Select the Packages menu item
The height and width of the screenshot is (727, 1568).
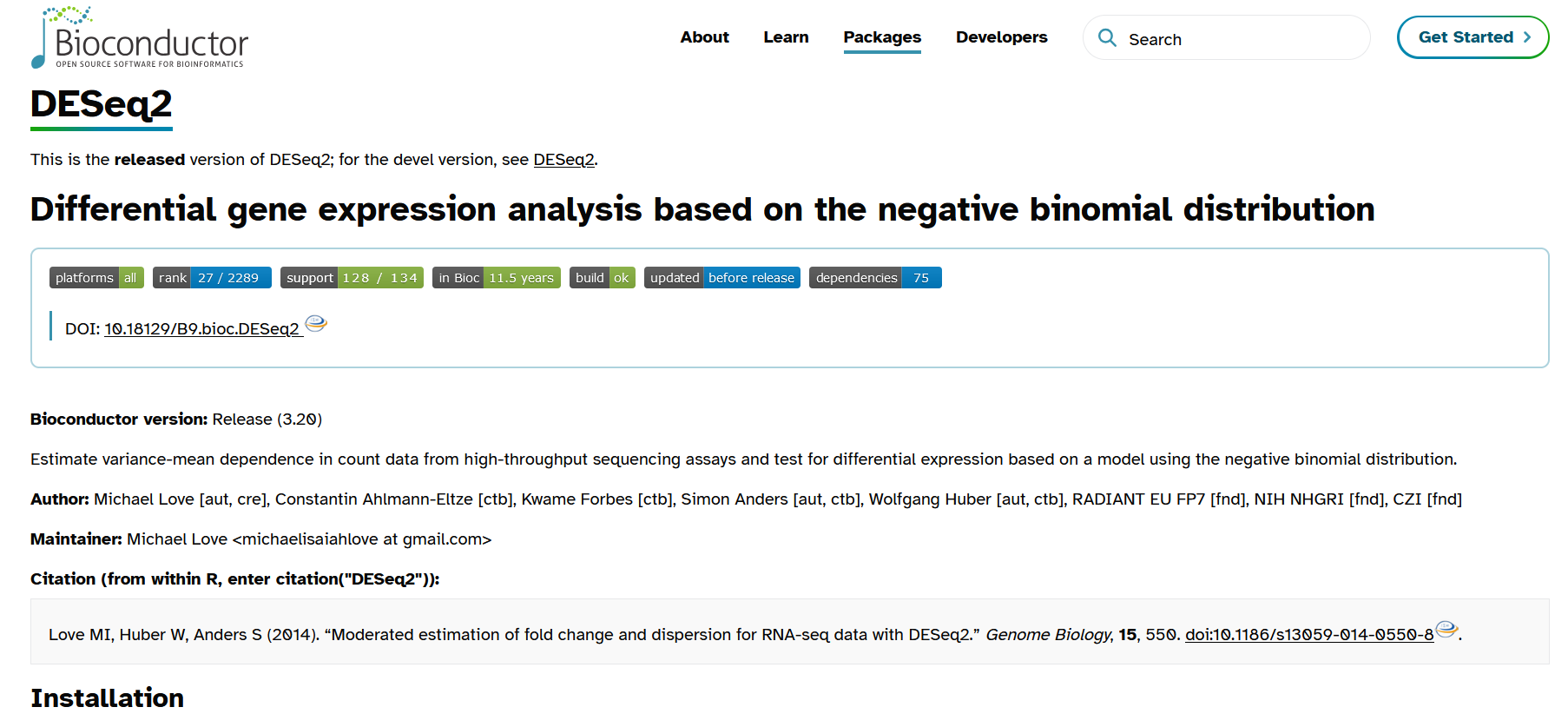click(x=882, y=37)
